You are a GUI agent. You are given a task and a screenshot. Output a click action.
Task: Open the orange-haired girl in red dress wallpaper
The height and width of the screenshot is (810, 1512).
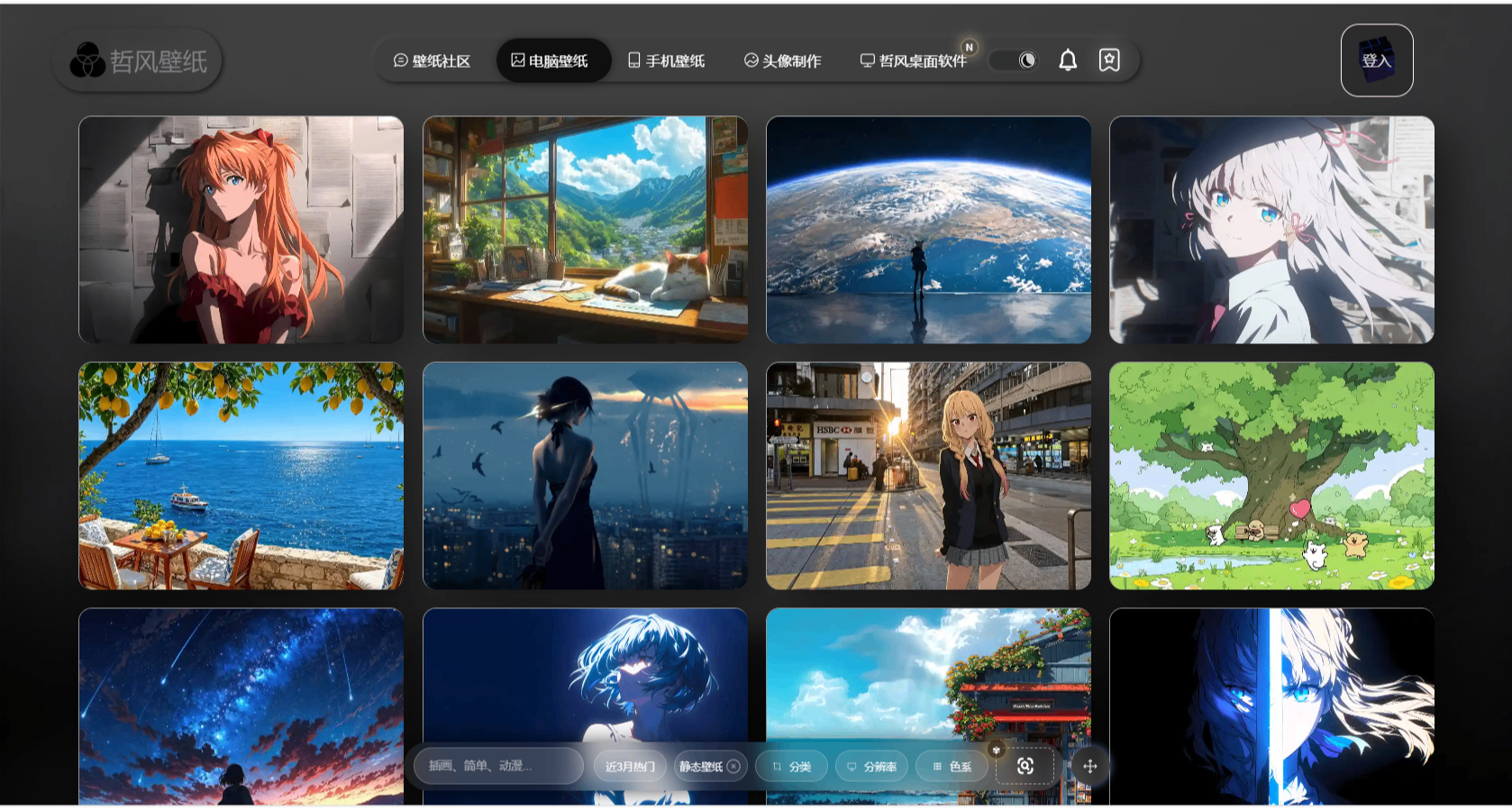coord(241,230)
